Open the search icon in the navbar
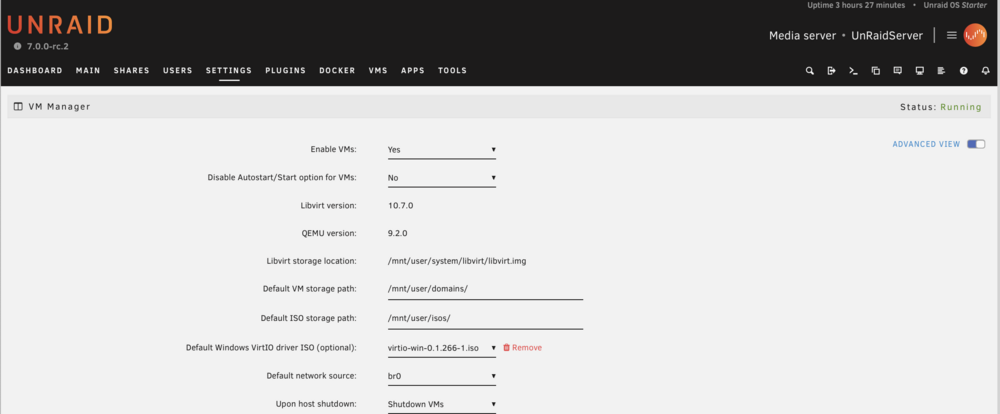1000x414 pixels. click(x=809, y=71)
